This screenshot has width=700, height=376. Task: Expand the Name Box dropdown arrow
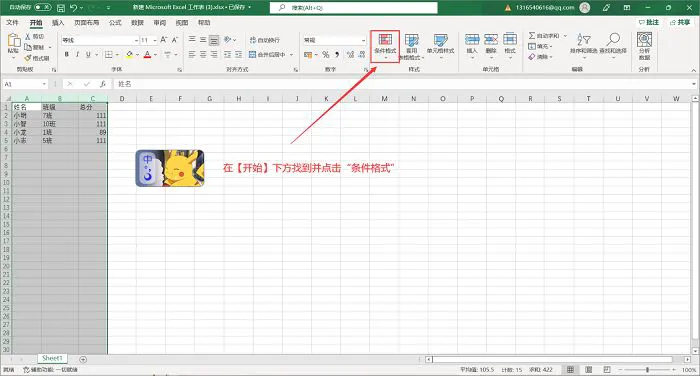pyautogui.click(x=44, y=84)
